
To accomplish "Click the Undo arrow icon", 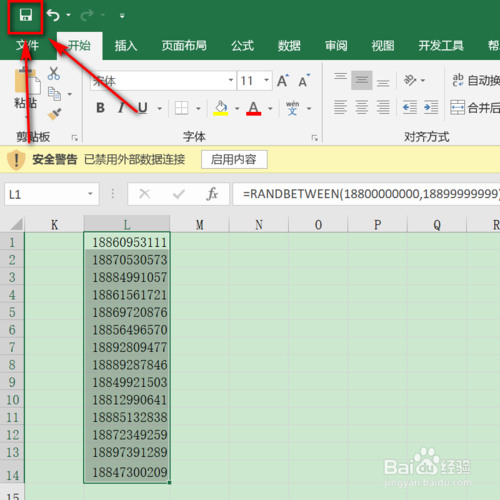I will [53, 15].
